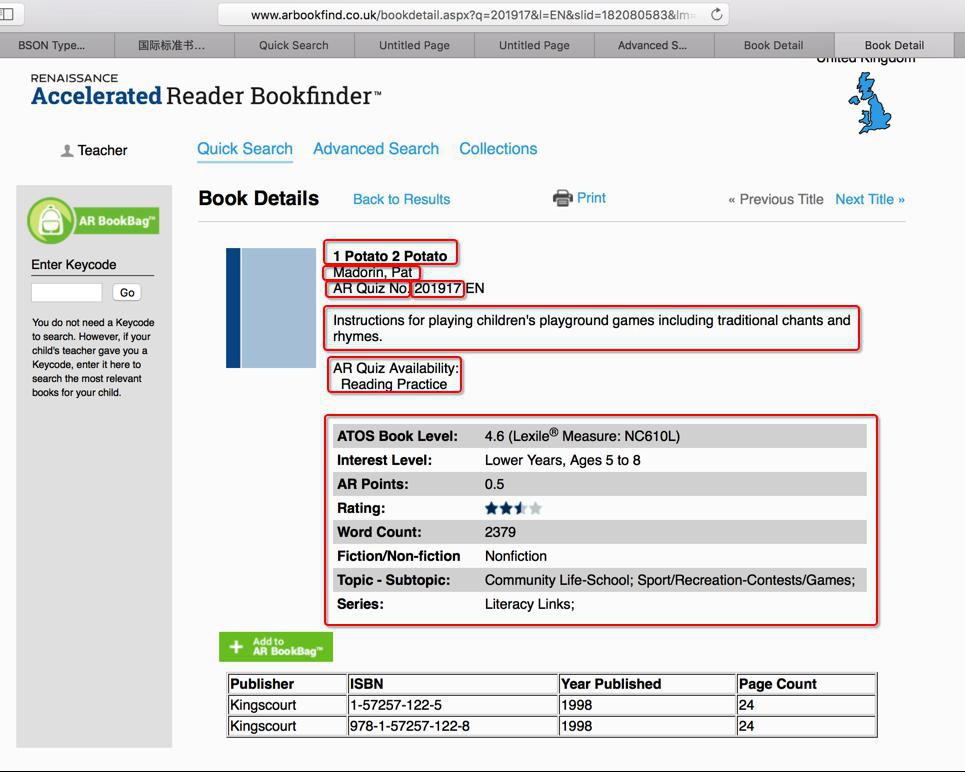Switch to the first Untitled Page tab
The image size is (965, 772).
414,46
